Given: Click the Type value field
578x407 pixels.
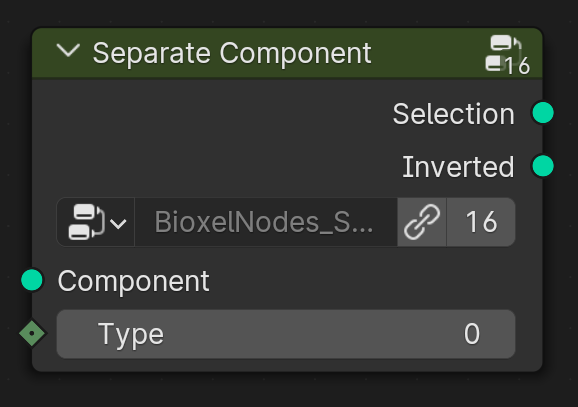Looking at the screenshot, I should 286,334.
